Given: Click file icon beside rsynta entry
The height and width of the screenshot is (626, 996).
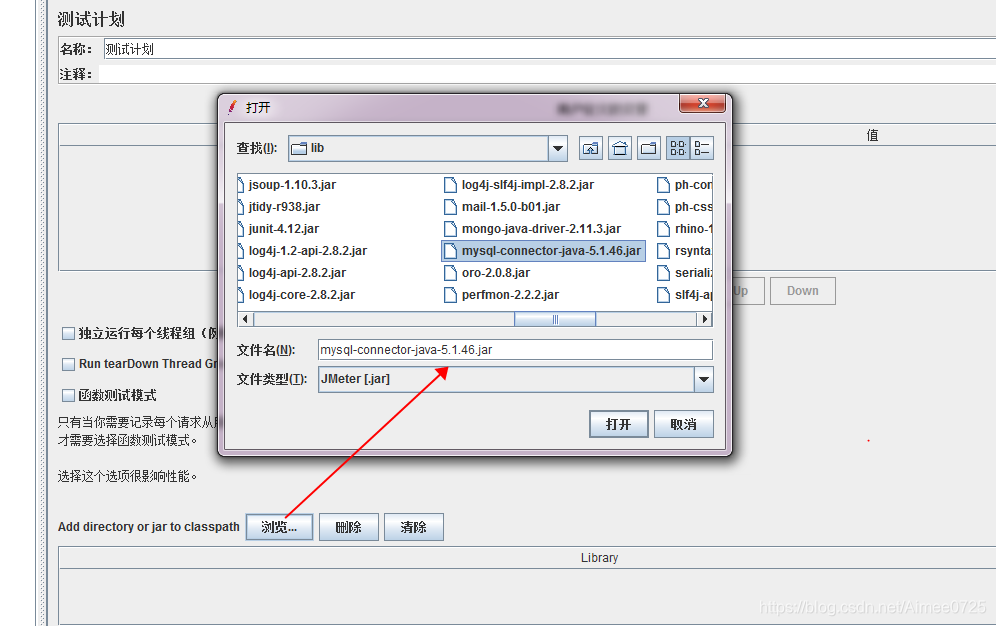Looking at the screenshot, I should pyautogui.click(x=663, y=251).
